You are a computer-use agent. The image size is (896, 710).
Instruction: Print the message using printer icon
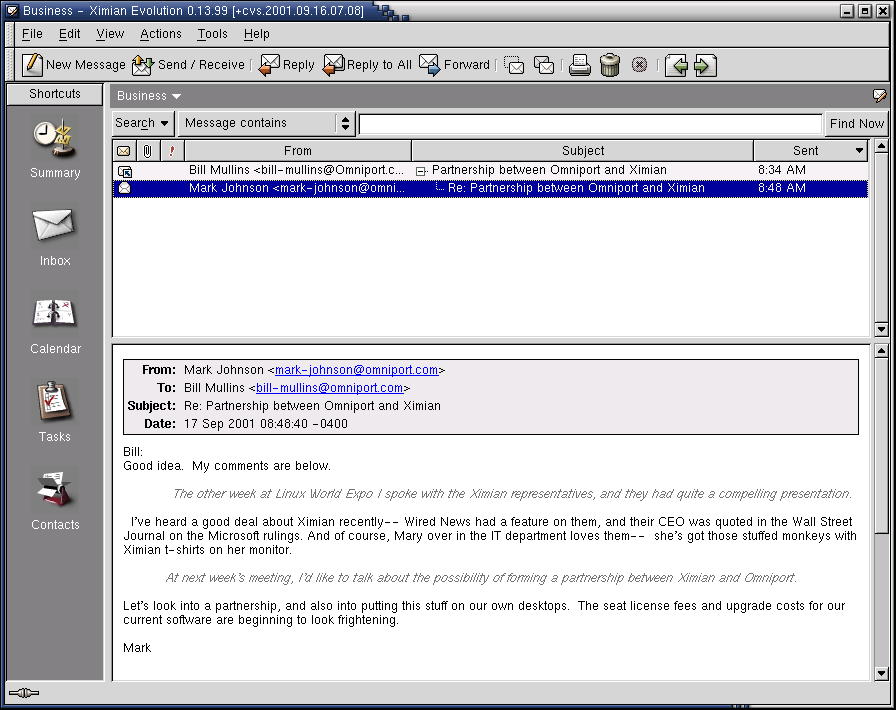click(x=579, y=65)
